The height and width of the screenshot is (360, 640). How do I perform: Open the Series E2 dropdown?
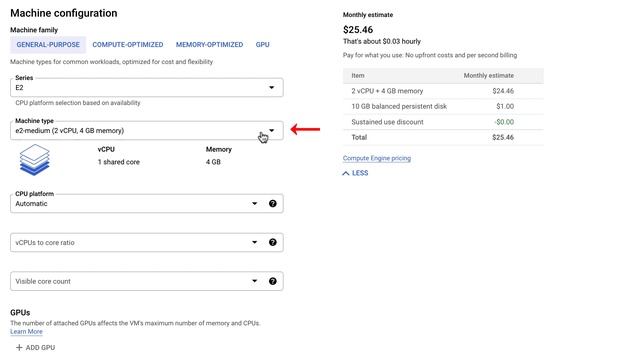coord(147,88)
